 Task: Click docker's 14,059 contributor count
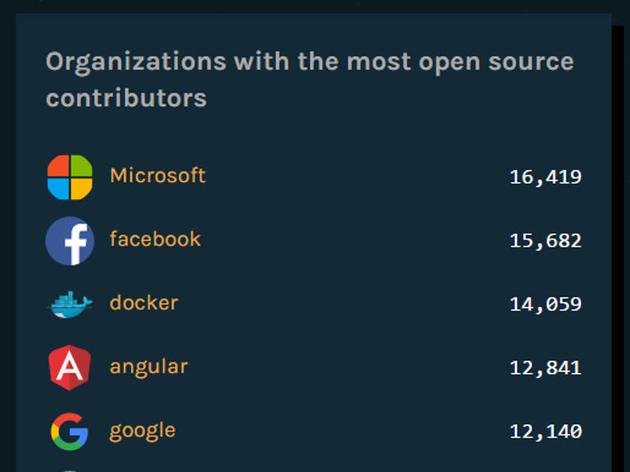click(545, 304)
